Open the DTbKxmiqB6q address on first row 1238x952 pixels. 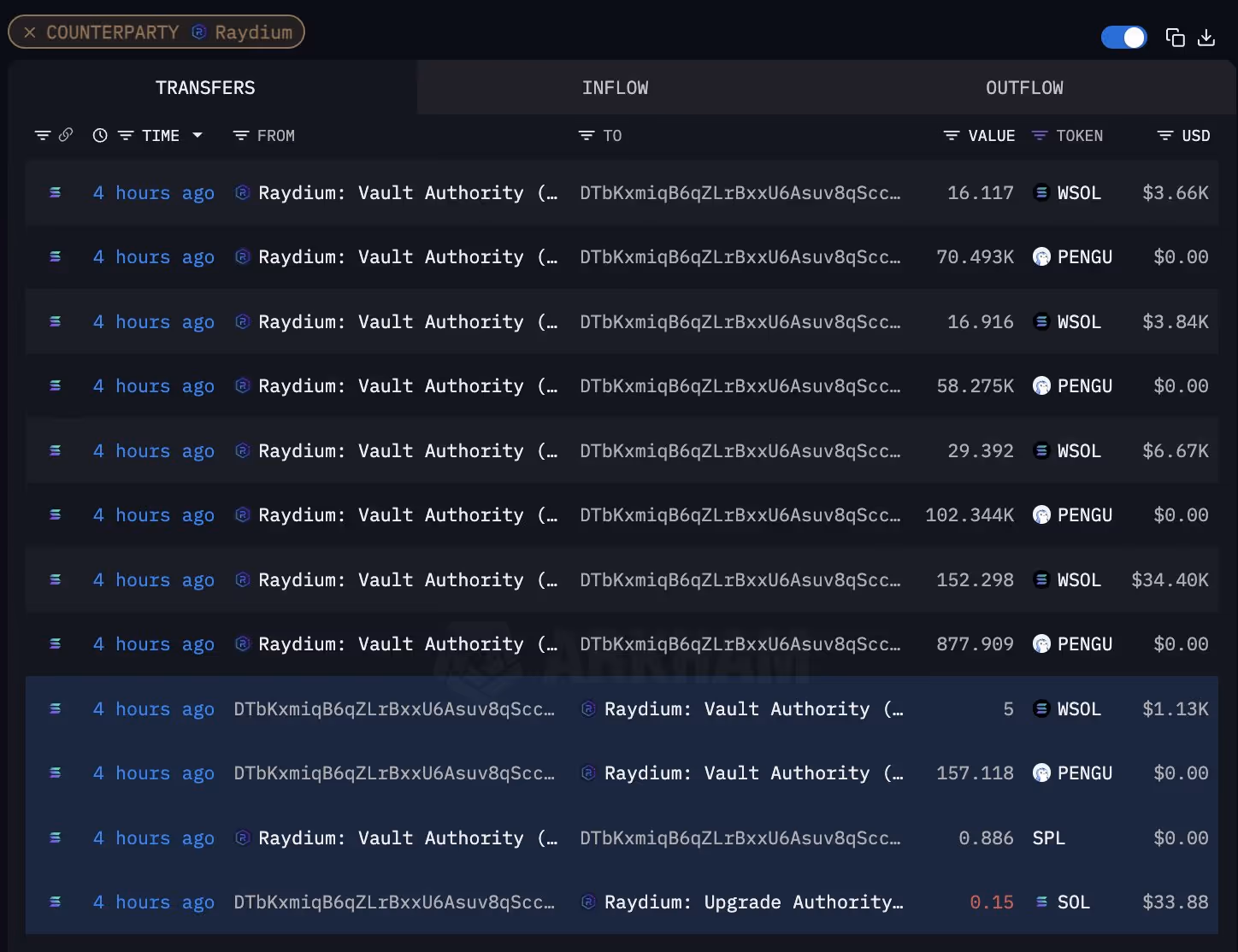(740, 192)
